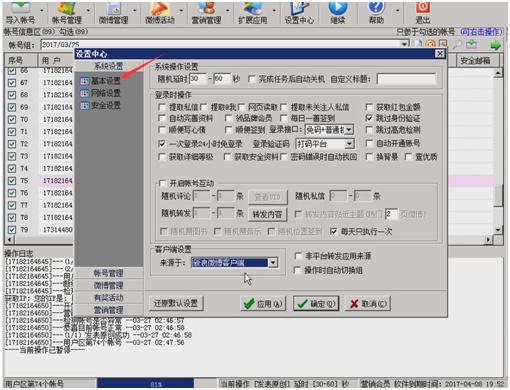This screenshot has height=390, width=510.
Task: Open the 帐号管理 toolbar icon
Action: [67, 13]
